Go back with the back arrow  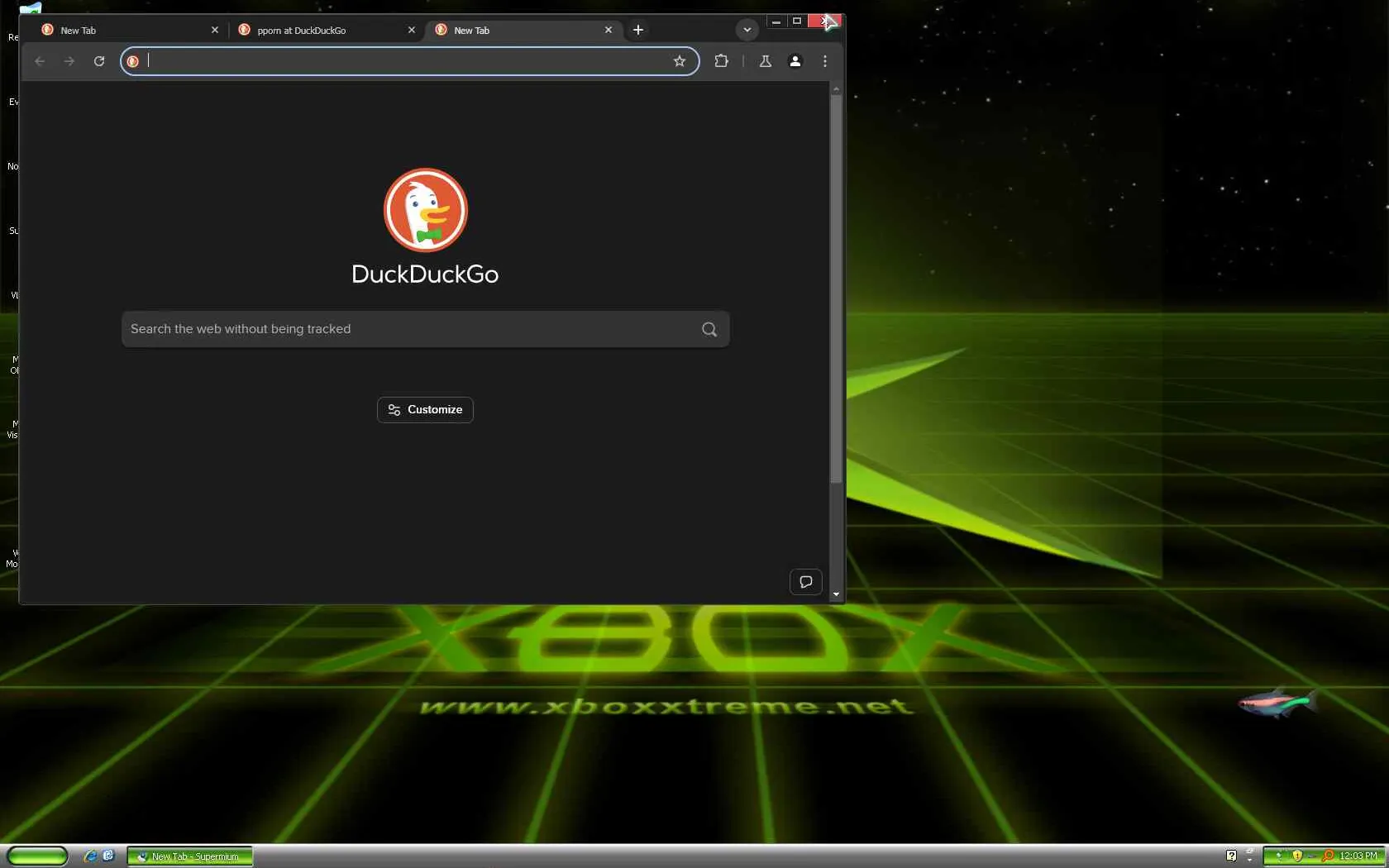tap(40, 61)
